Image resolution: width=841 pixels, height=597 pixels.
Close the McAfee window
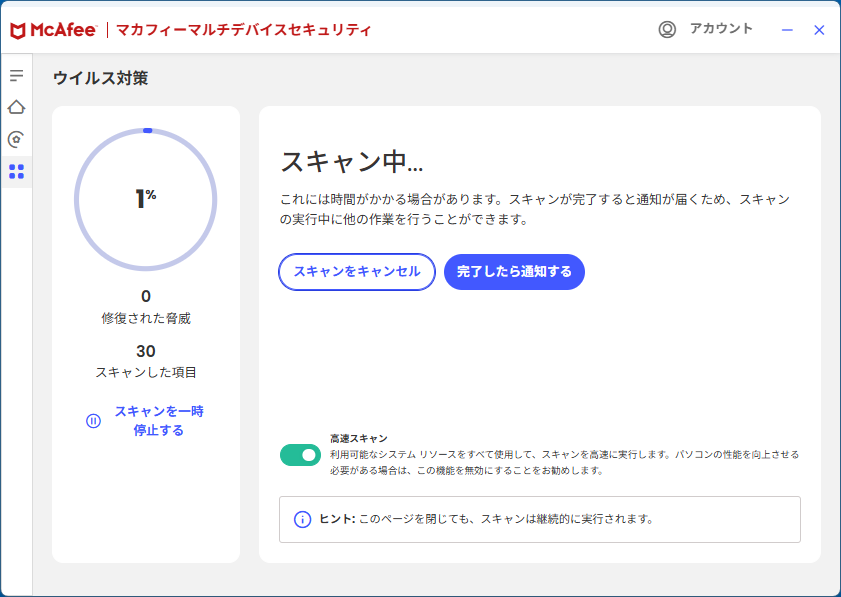click(x=819, y=30)
